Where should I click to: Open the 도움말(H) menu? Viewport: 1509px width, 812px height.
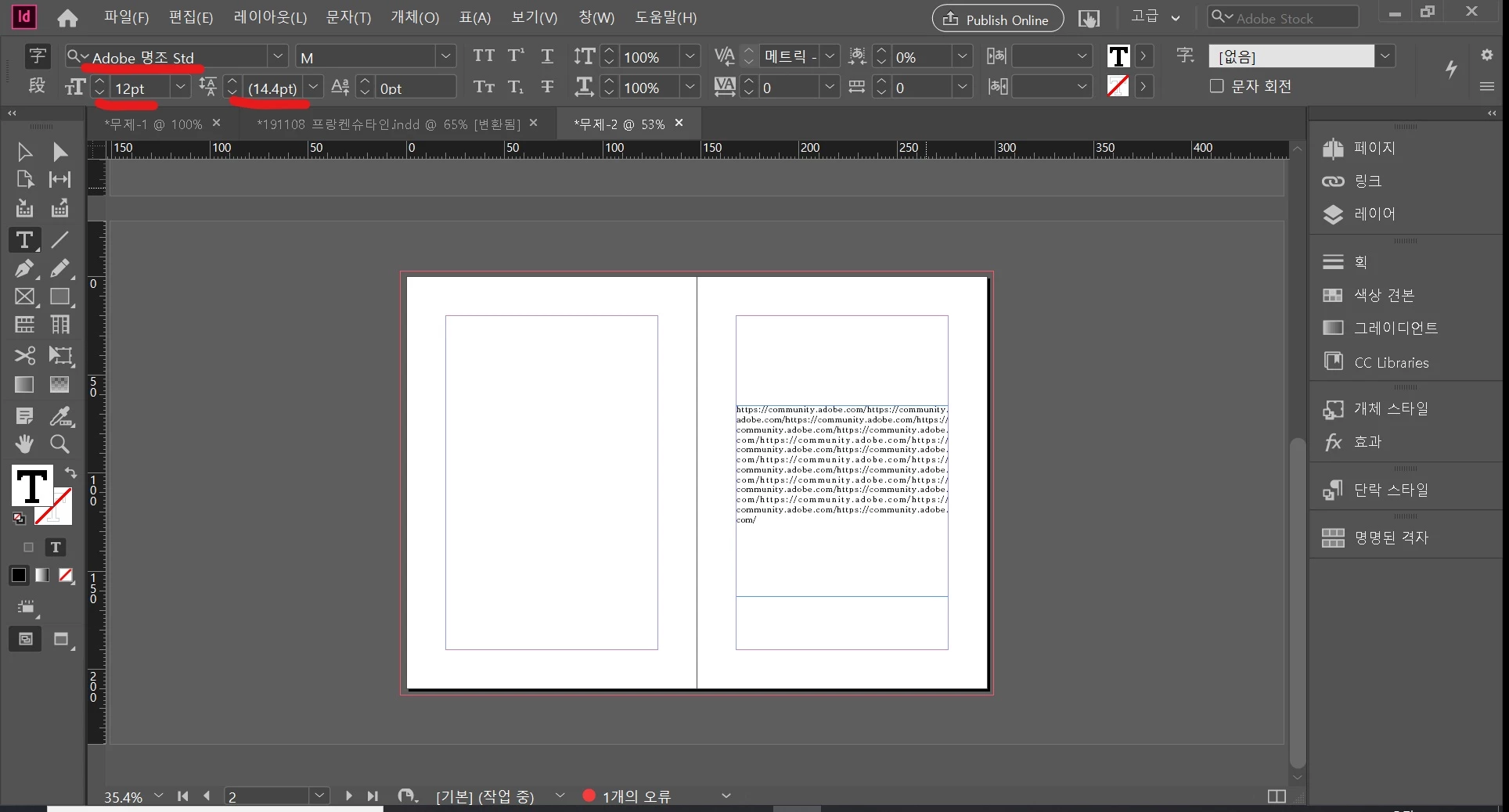pyautogui.click(x=665, y=17)
